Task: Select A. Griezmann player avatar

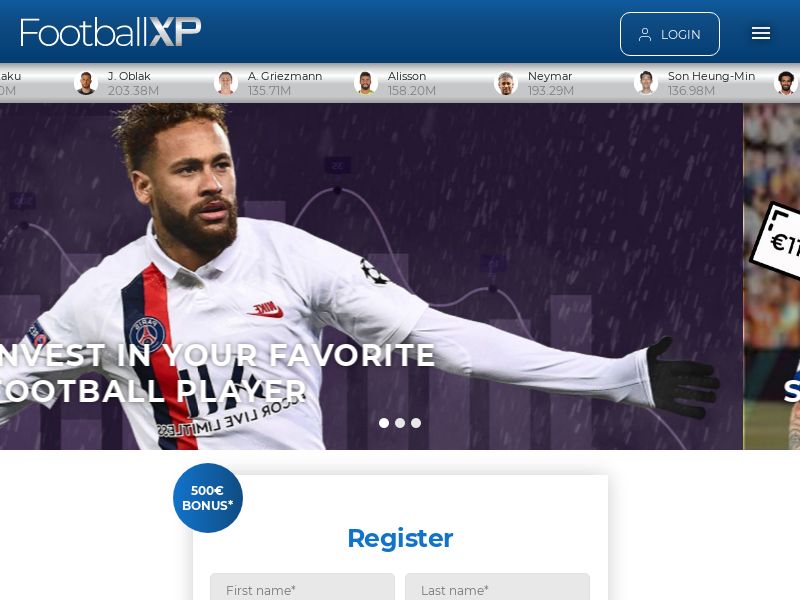Action: pos(226,83)
